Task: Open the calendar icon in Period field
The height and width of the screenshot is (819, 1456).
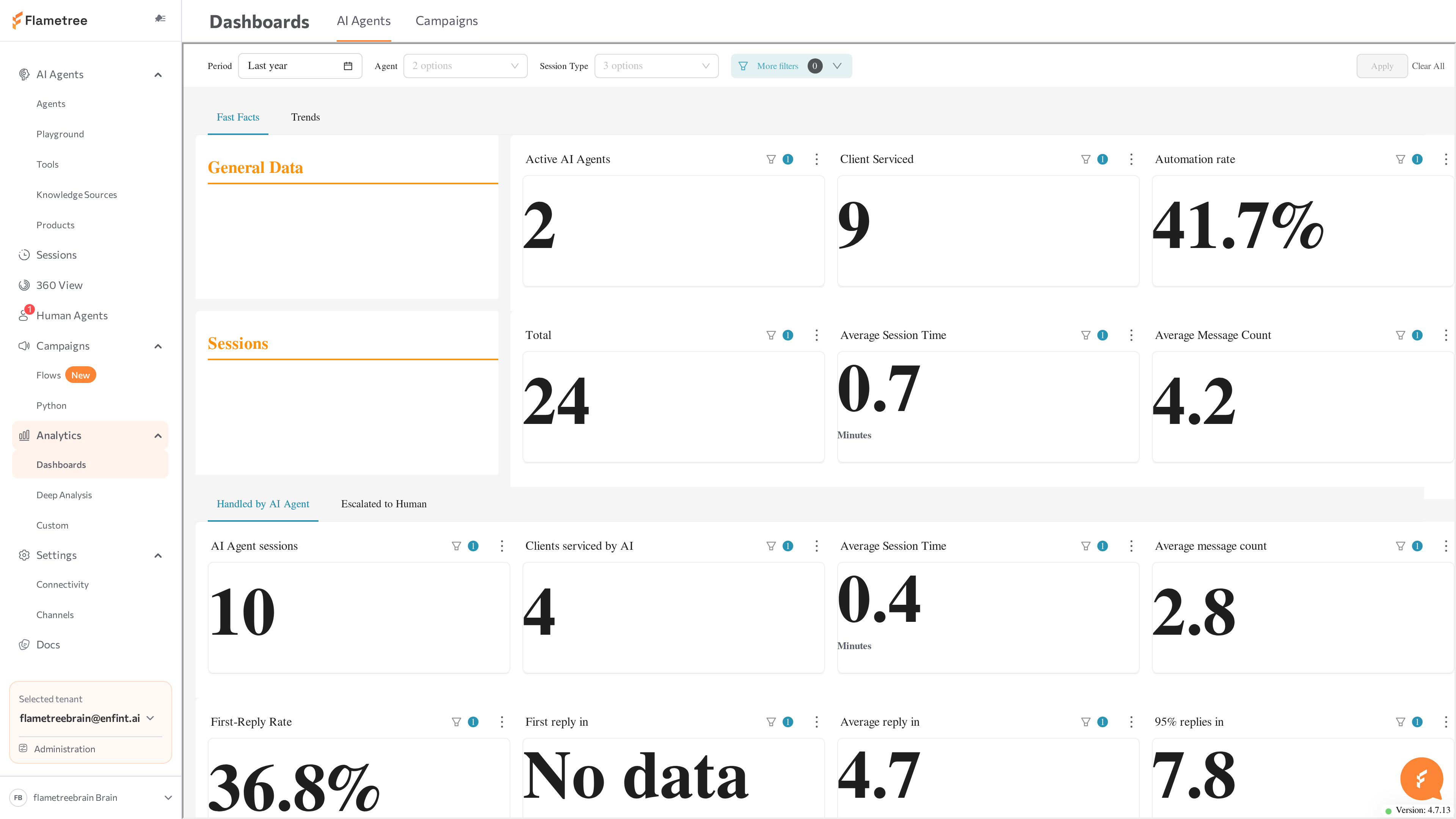Action: coord(348,66)
